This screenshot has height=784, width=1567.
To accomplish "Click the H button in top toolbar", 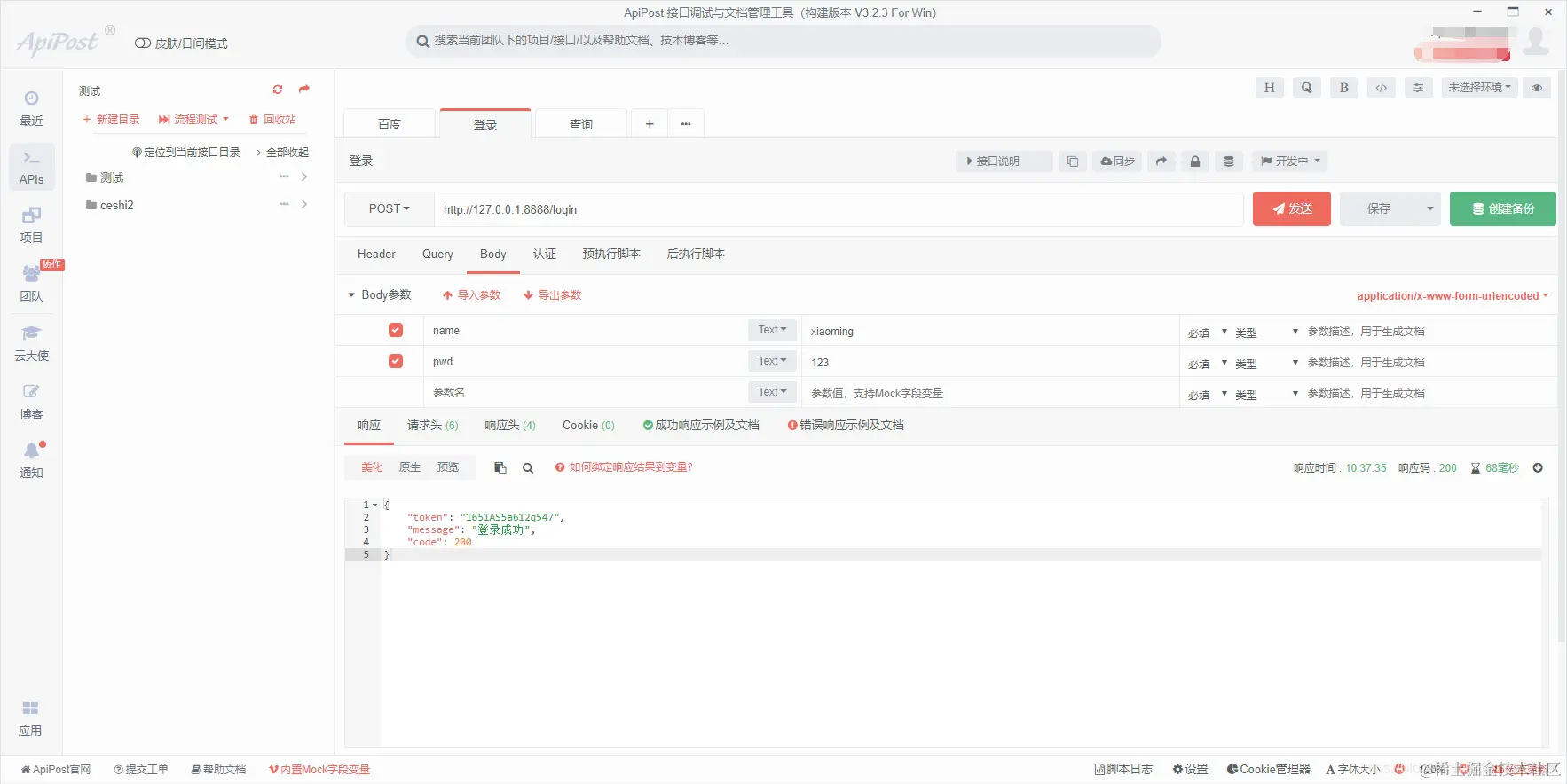I will (1270, 88).
